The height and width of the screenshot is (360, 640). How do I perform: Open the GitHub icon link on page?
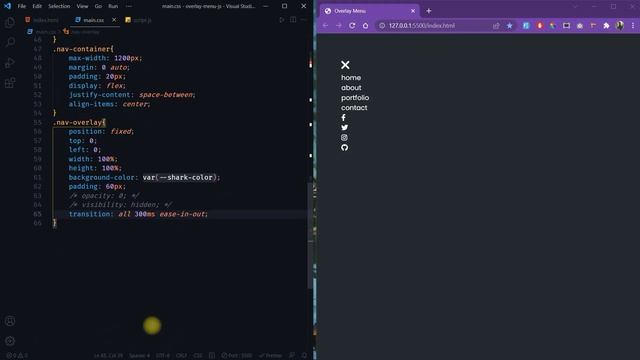coord(344,147)
